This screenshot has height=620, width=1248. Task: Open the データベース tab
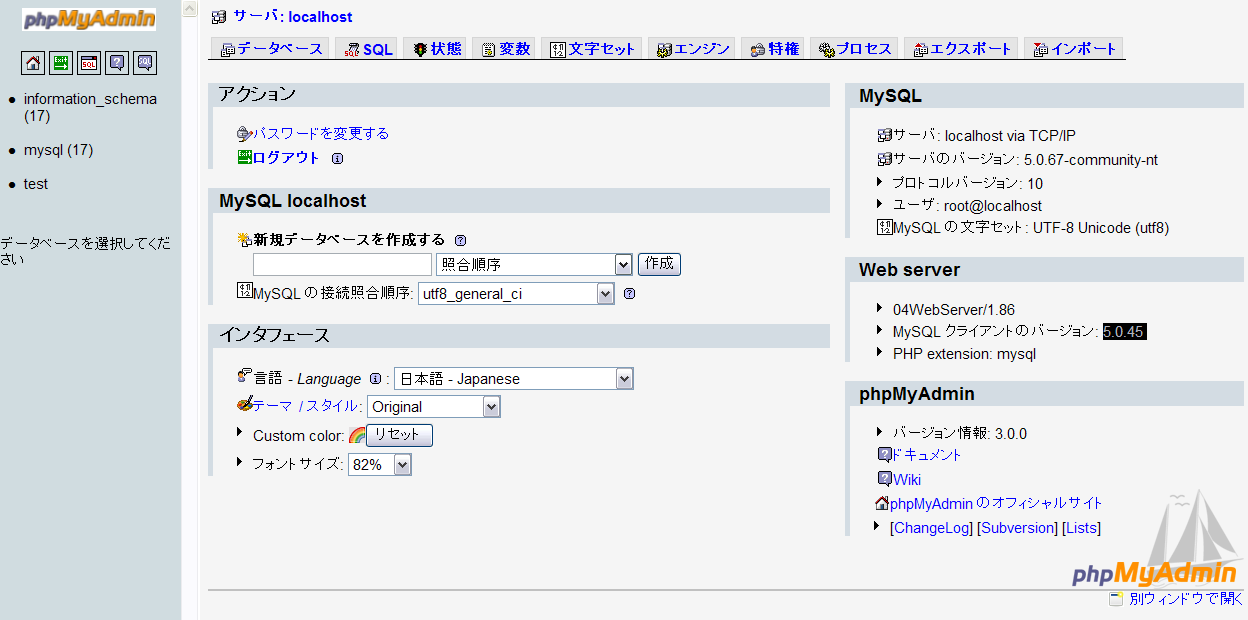click(272, 49)
